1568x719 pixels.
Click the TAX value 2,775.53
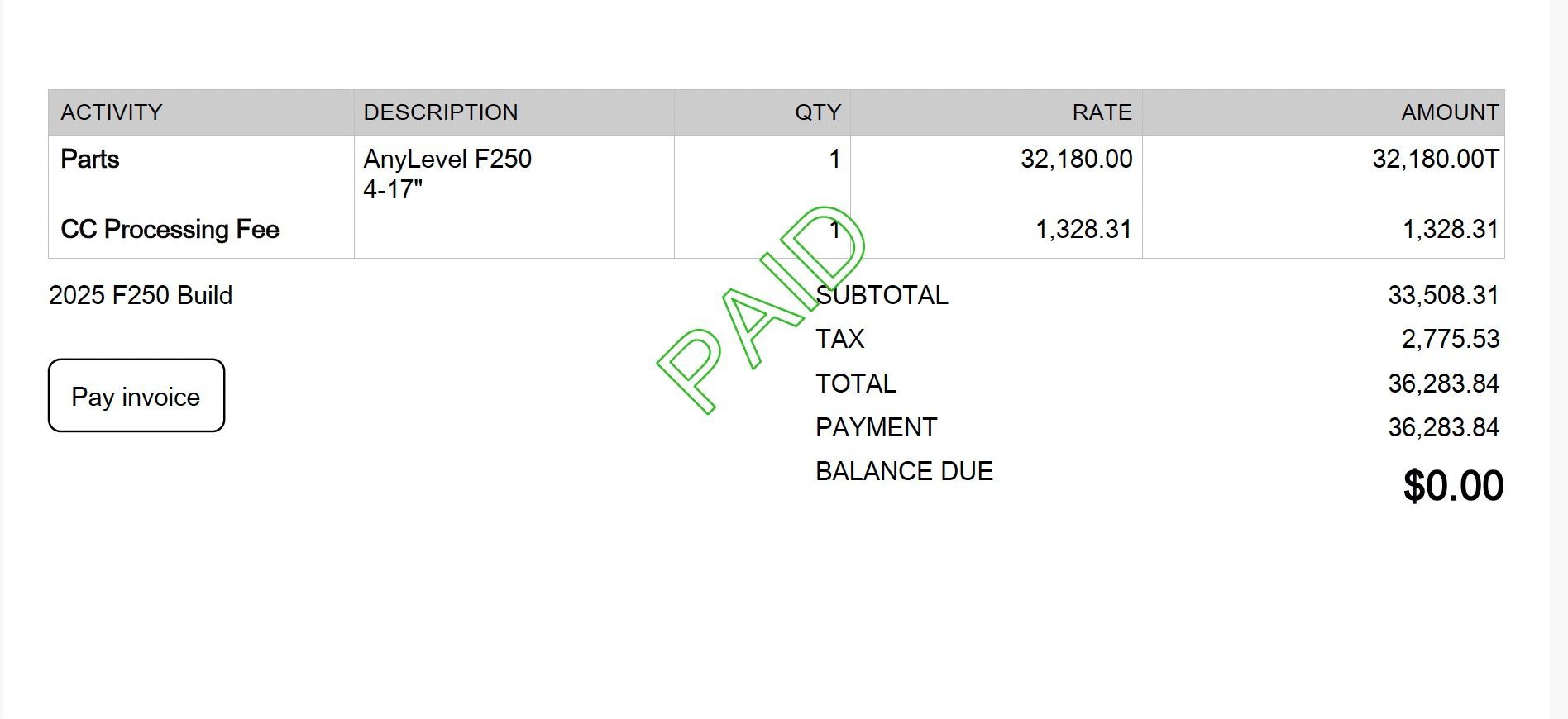pos(1450,339)
